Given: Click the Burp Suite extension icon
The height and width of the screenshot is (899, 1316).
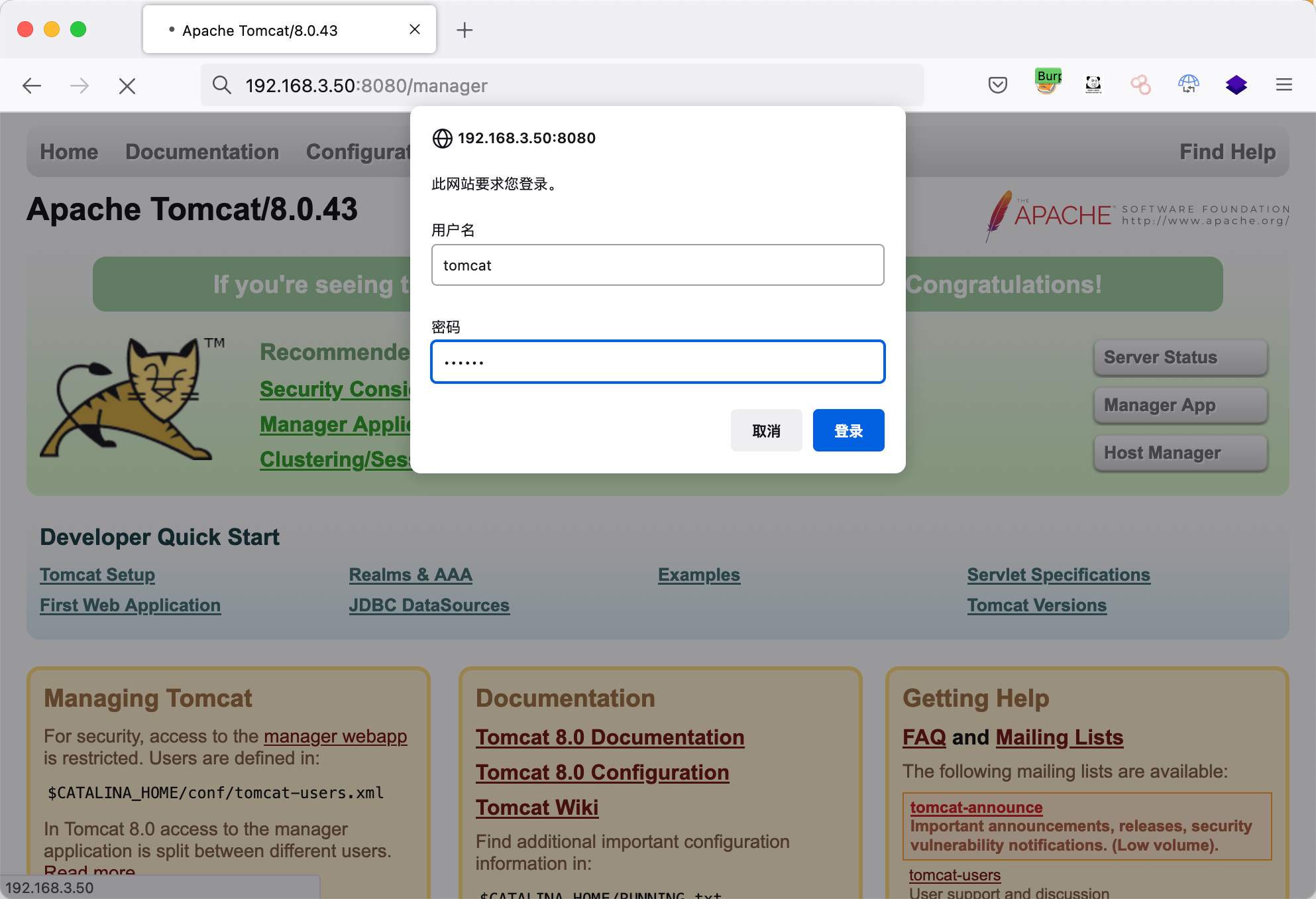Looking at the screenshot, I should click(x=1047, y=84).
